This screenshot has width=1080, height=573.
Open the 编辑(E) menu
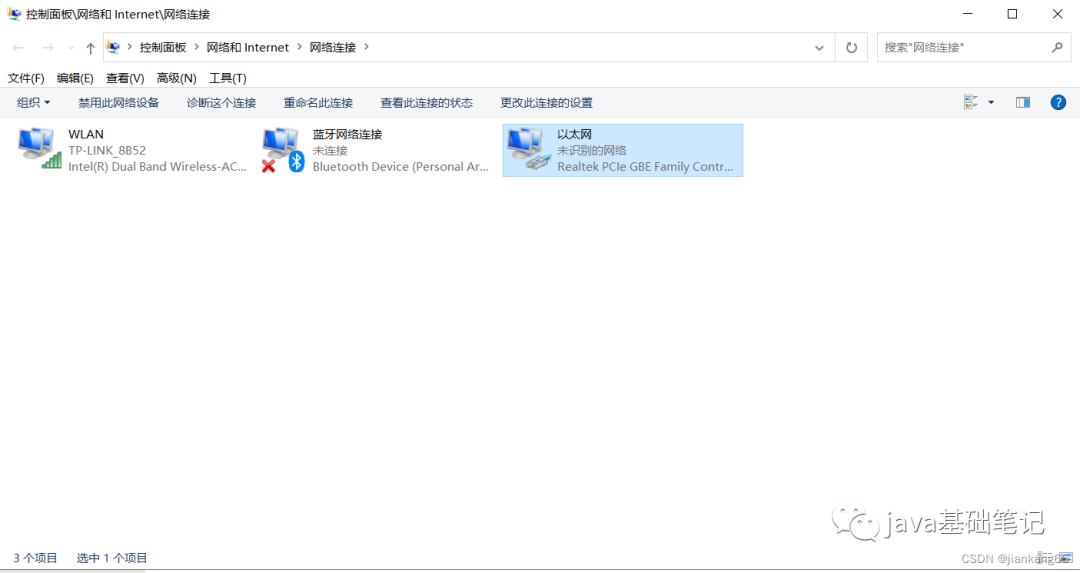[x=75, y=78]
